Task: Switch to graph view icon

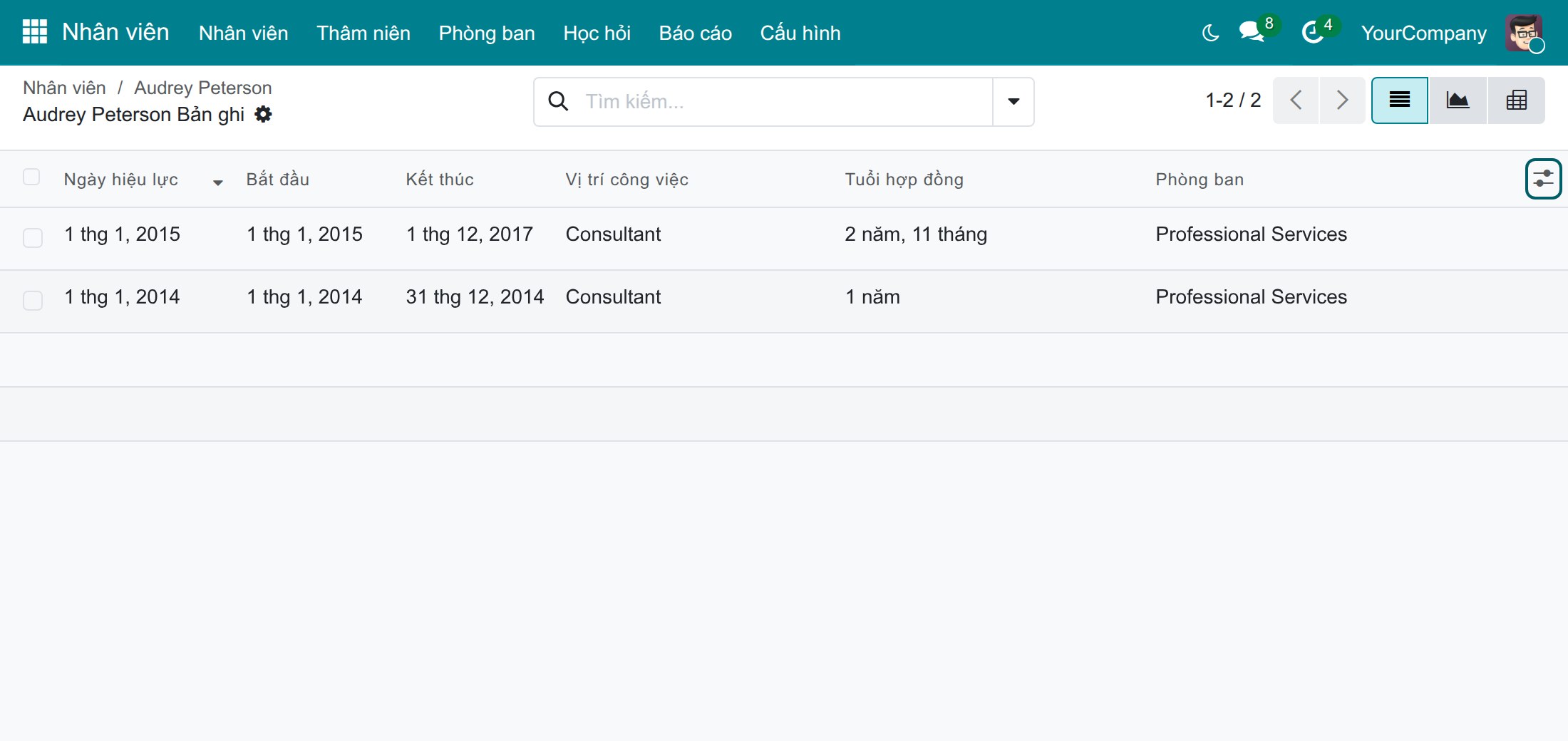Action: tap(1458, 100)
